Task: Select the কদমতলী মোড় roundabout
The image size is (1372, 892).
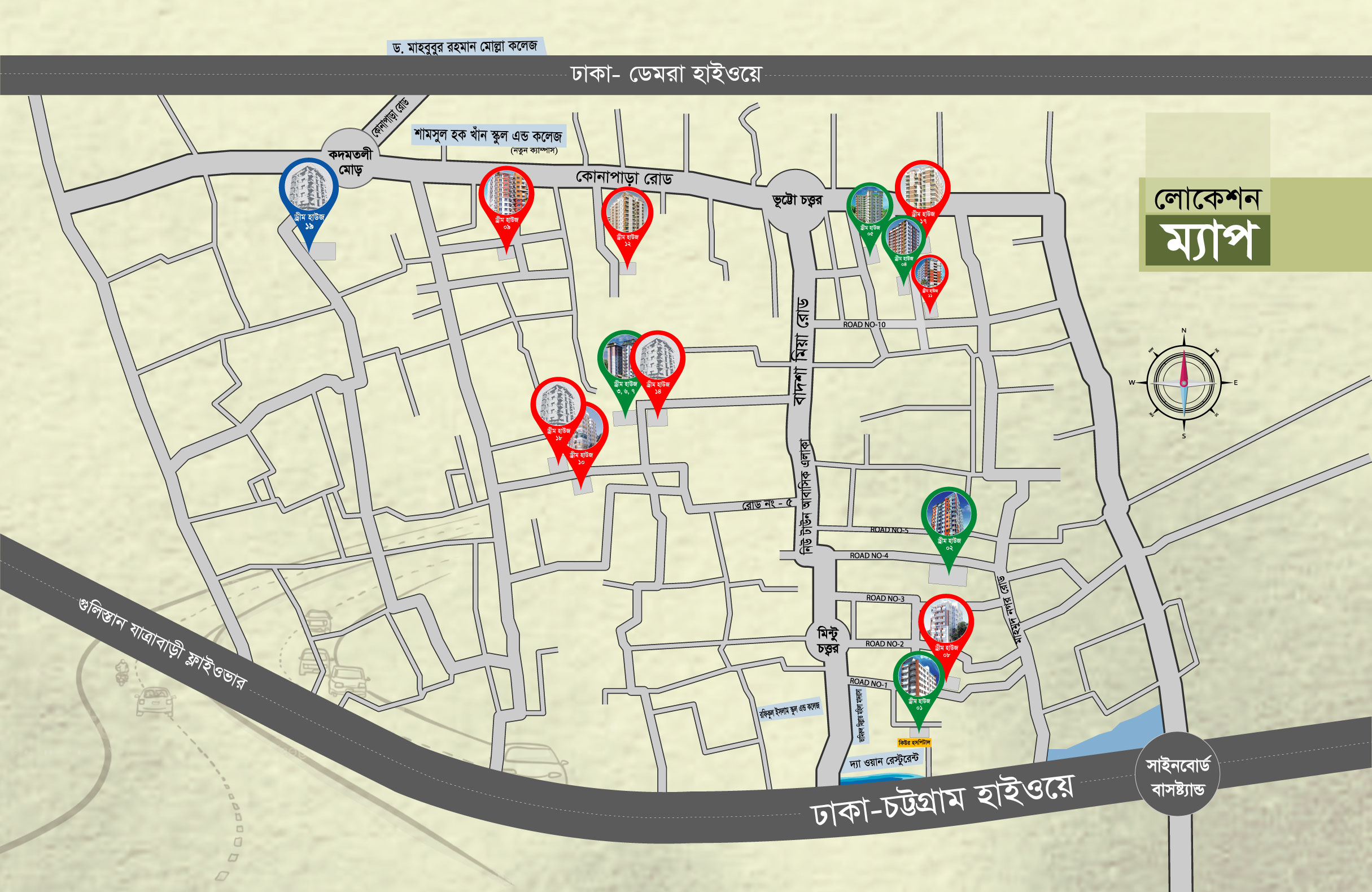Action: [350, 158]
